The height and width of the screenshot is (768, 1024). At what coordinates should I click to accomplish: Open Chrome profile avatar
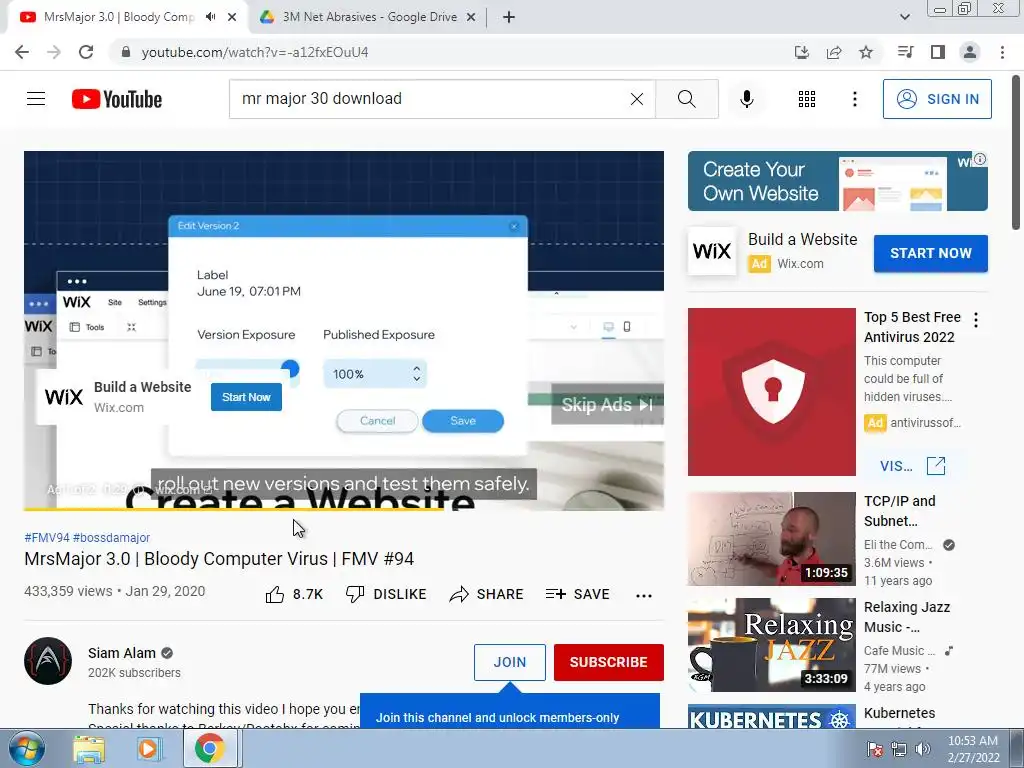pos(970,52)
